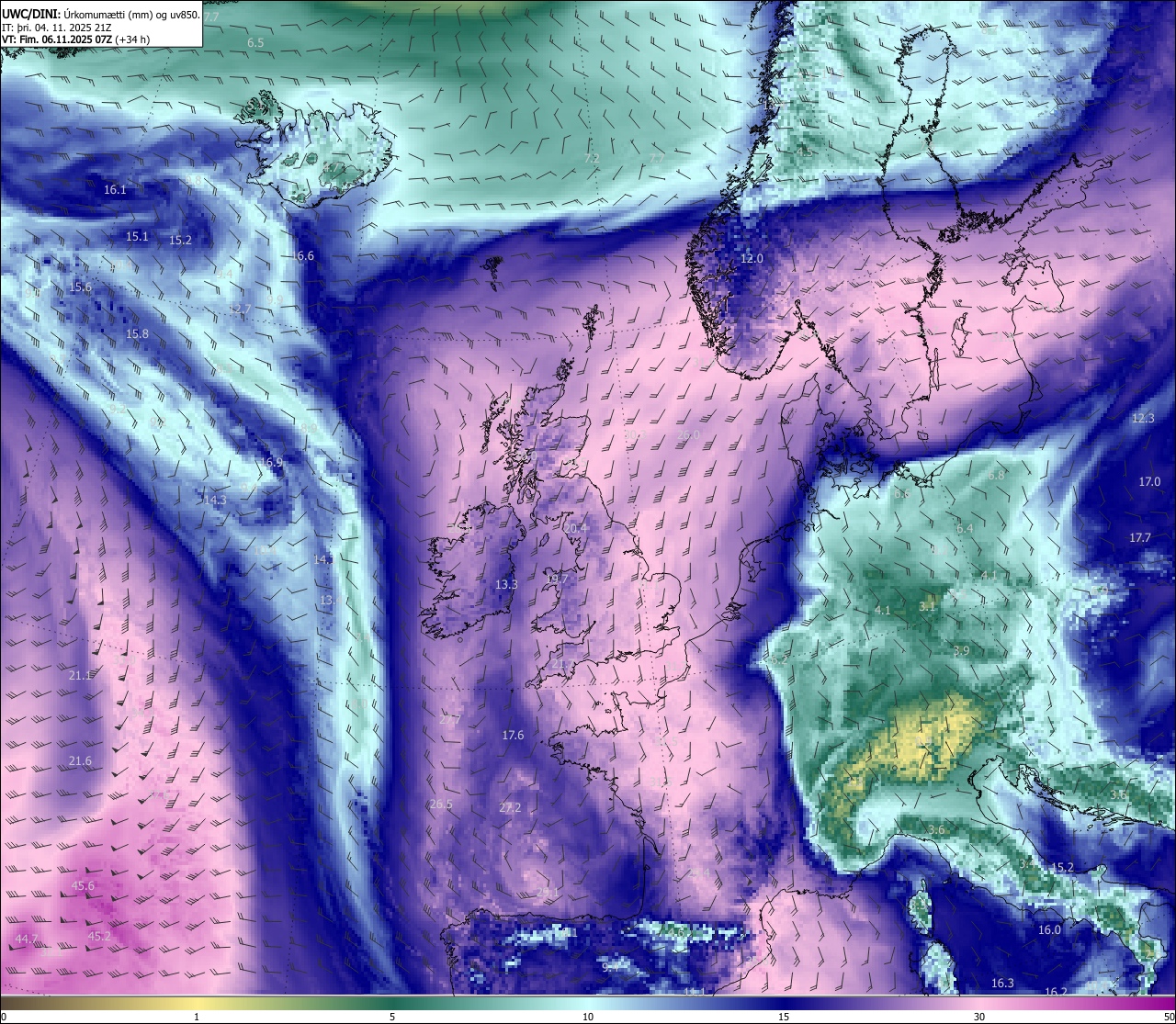The image size is (1176, 1024).
Task: Click the legend tick label 0
Action: (4, 1017)
